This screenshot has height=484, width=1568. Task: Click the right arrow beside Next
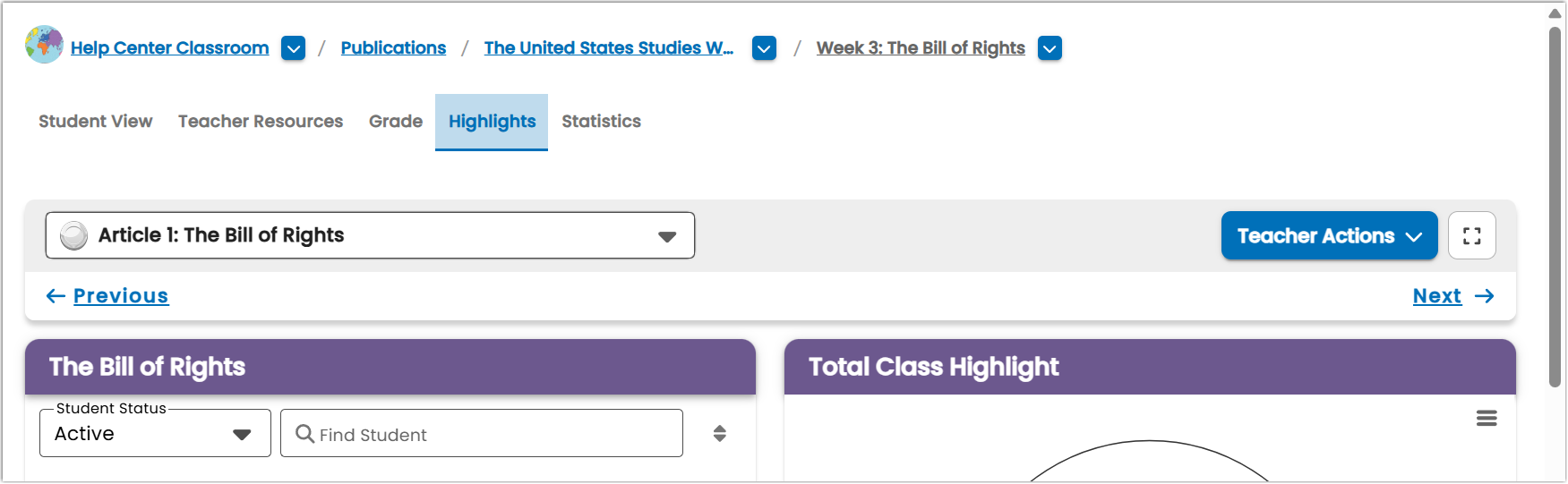pos(1485,296)
